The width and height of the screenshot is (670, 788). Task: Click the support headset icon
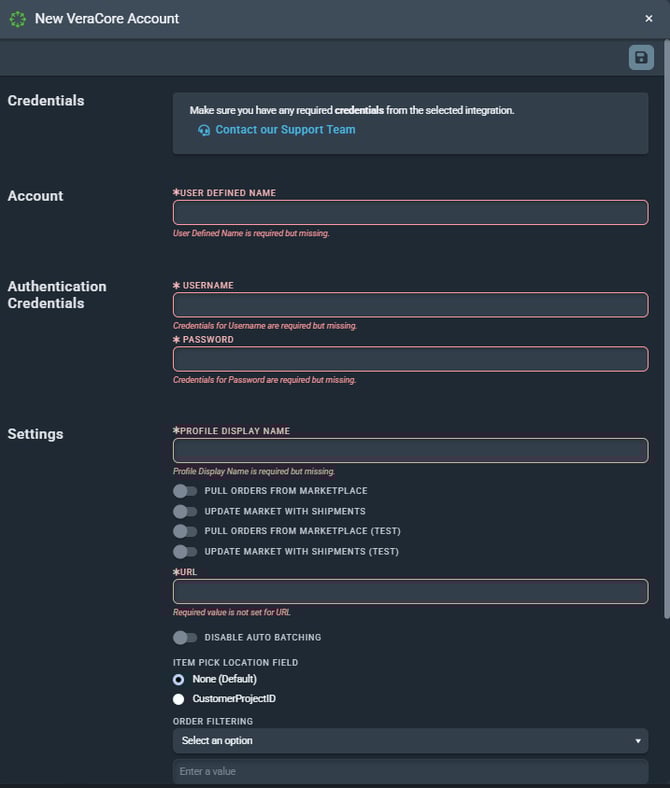(x=204, y=130)
